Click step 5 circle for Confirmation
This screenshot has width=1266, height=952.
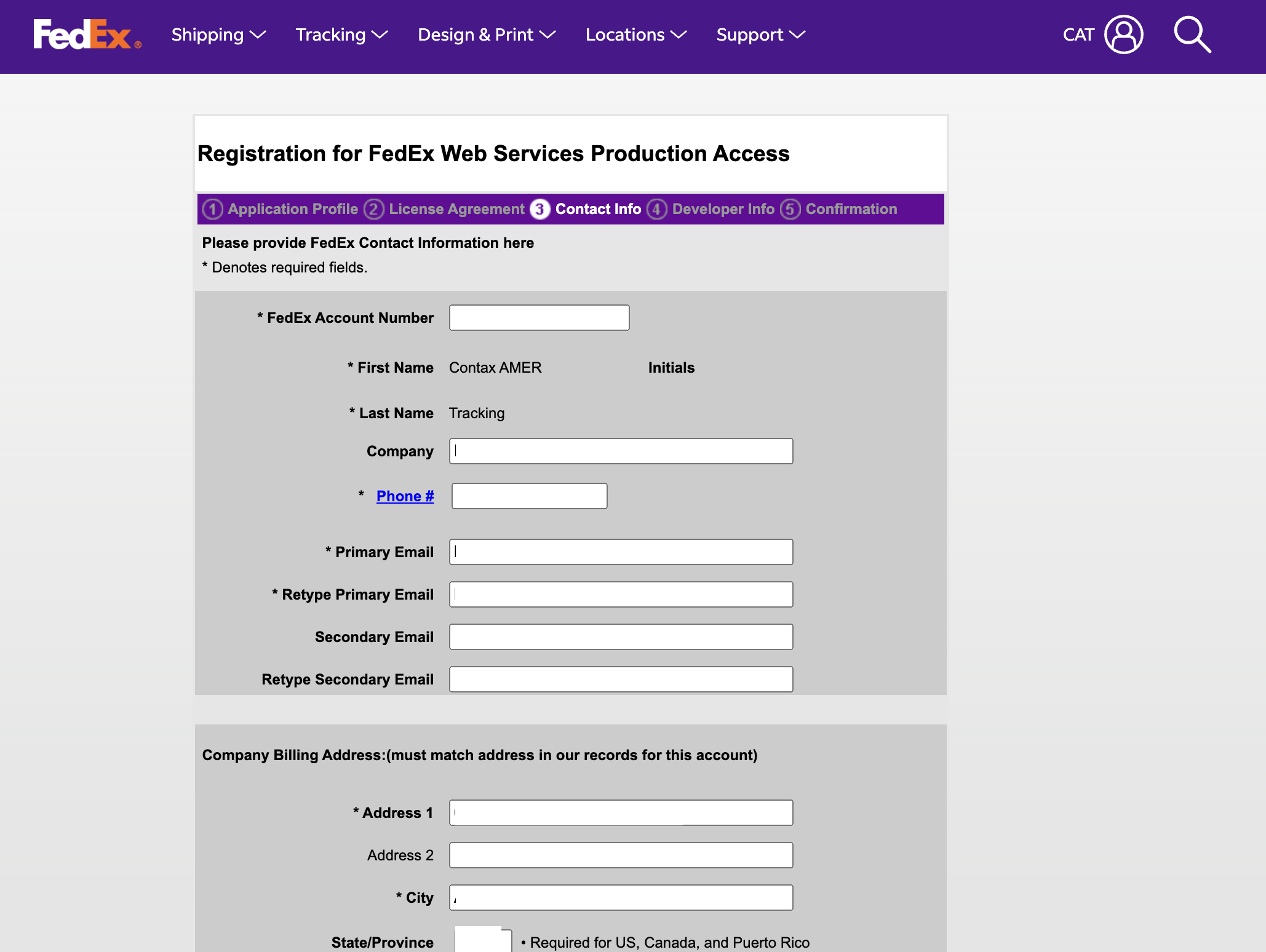point(790,209)
